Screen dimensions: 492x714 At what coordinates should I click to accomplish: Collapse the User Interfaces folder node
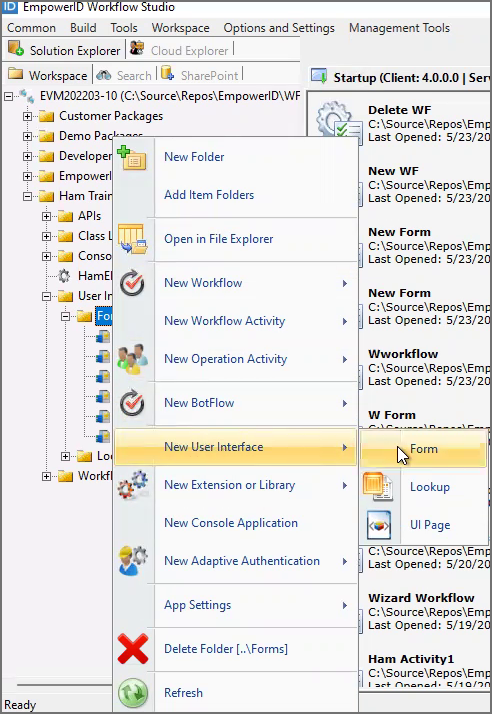(x=46, y=296)
